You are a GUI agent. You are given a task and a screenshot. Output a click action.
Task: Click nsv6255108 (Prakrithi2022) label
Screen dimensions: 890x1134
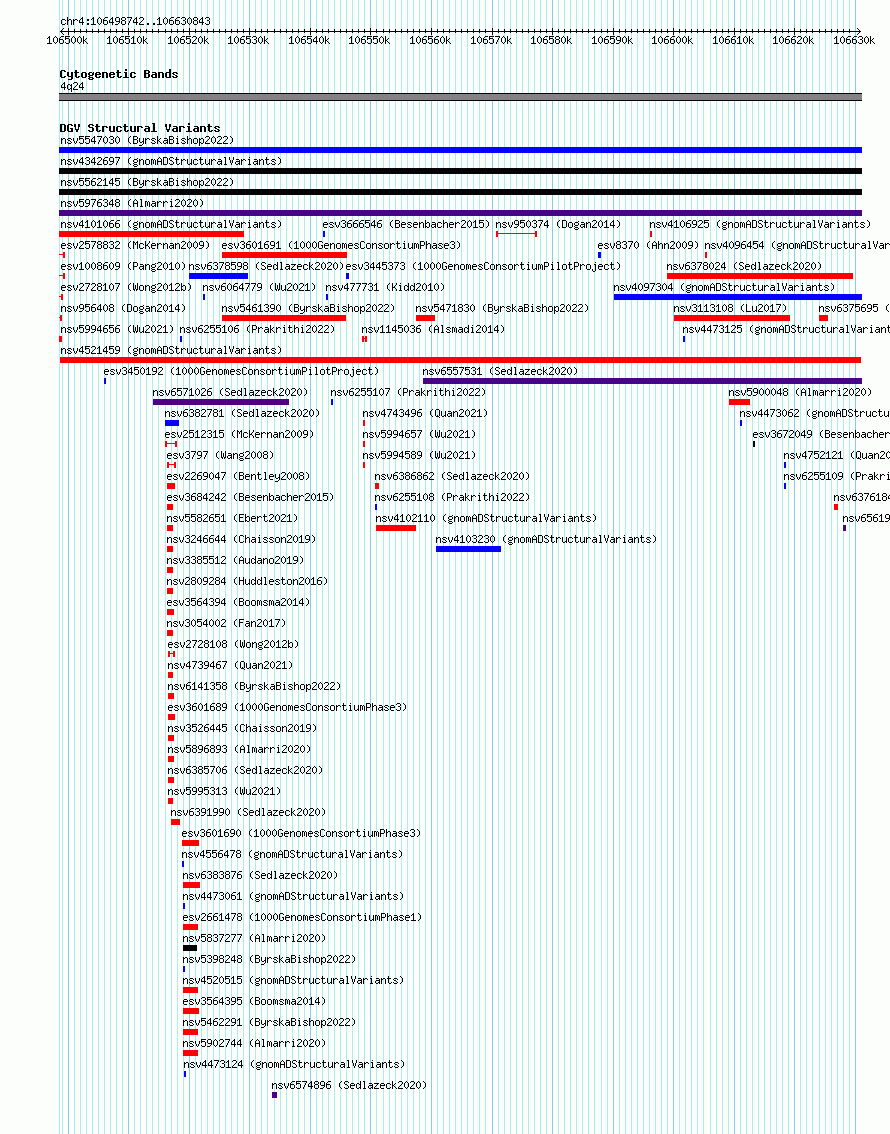[453, 497]
